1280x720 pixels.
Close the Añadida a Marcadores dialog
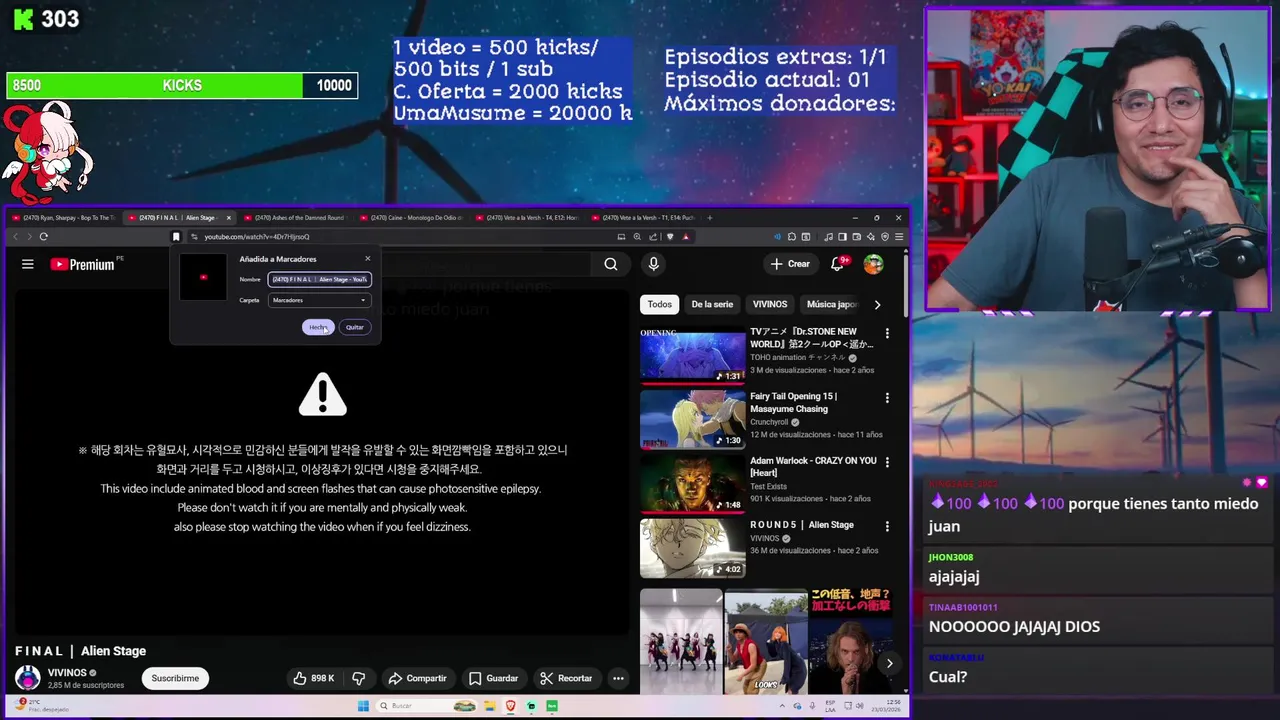(367, 259)
